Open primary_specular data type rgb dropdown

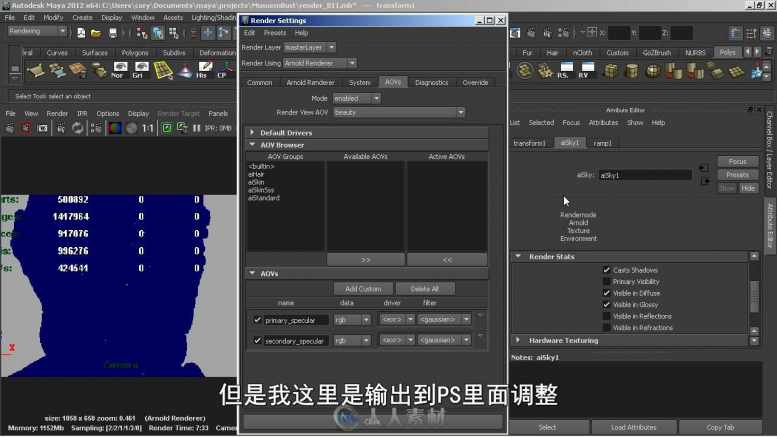tap(352, 320)
